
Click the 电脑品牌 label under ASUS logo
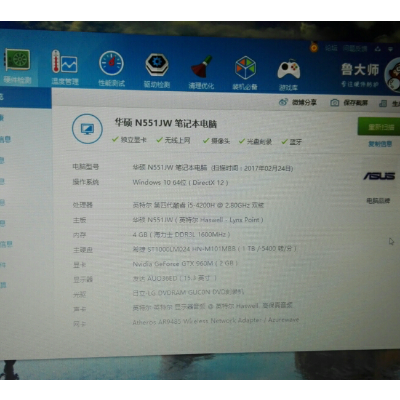378,201
